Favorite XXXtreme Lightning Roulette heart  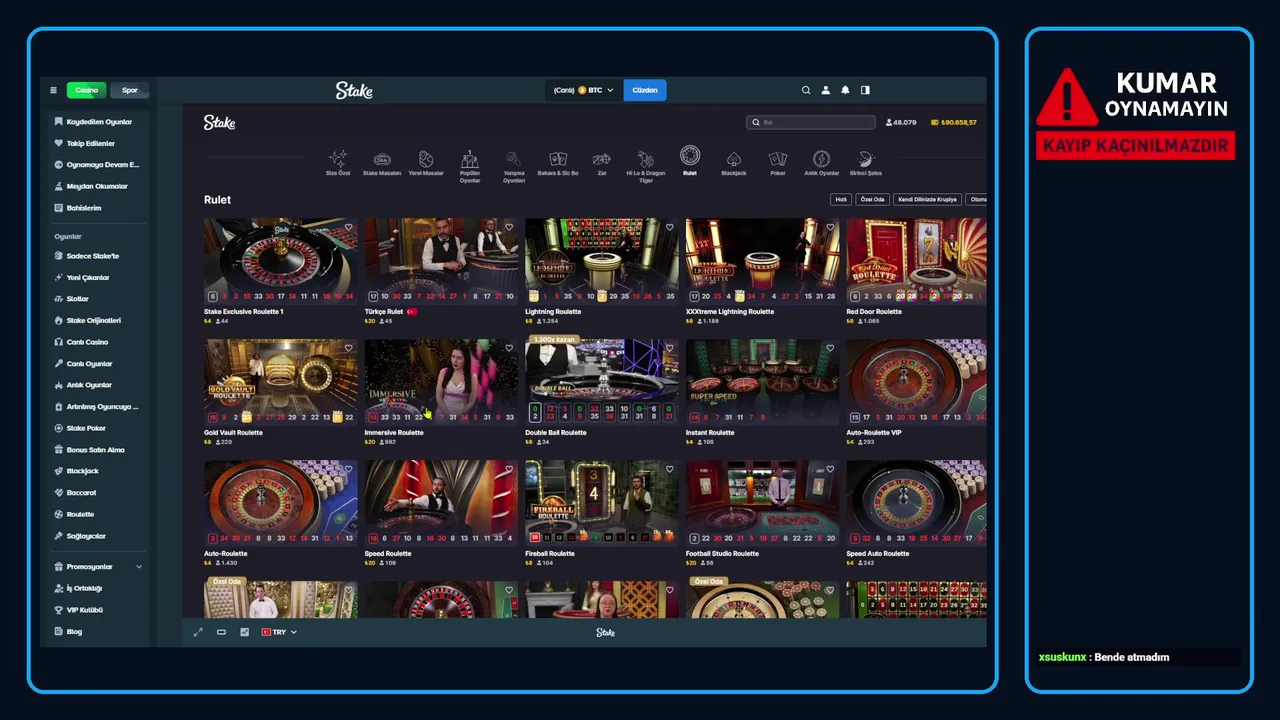830,227
